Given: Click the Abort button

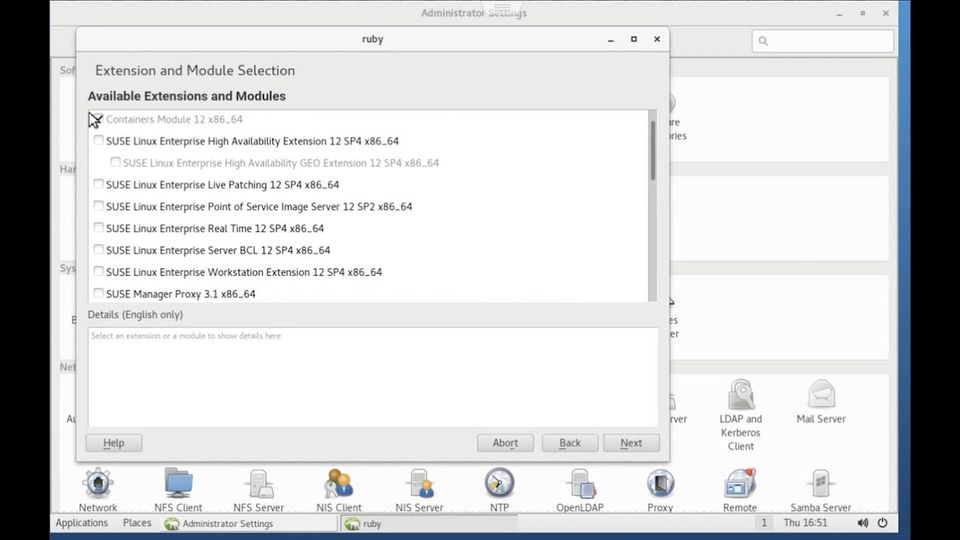Looking at the screenshot, I should pos(505,443).
